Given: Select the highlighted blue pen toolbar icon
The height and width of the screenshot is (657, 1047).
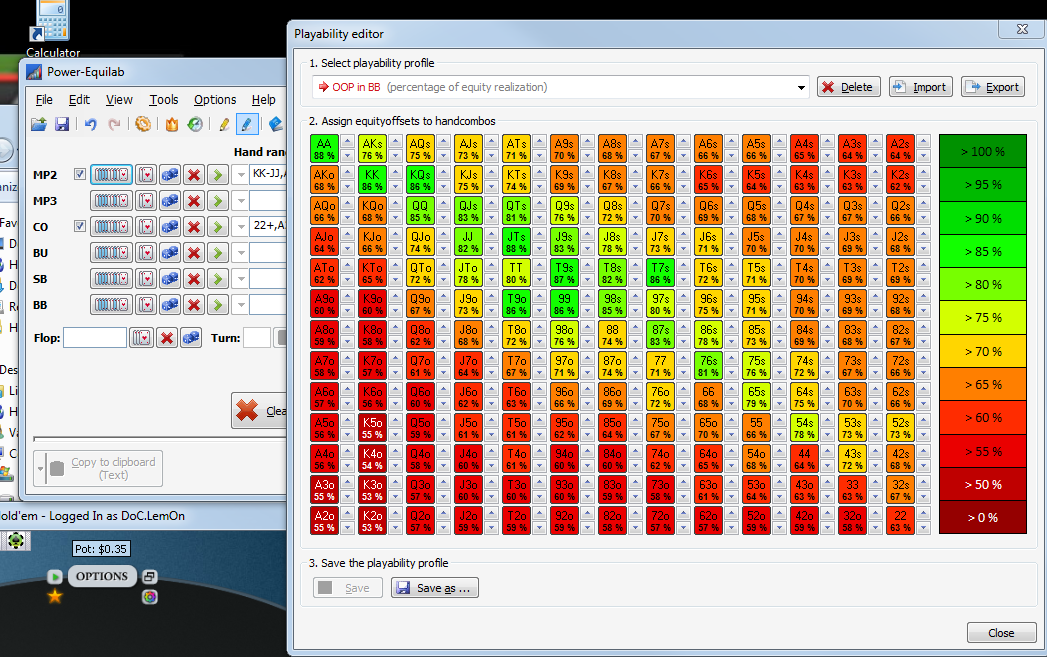Looking at the screenshot, I should [x=246, y=124].
